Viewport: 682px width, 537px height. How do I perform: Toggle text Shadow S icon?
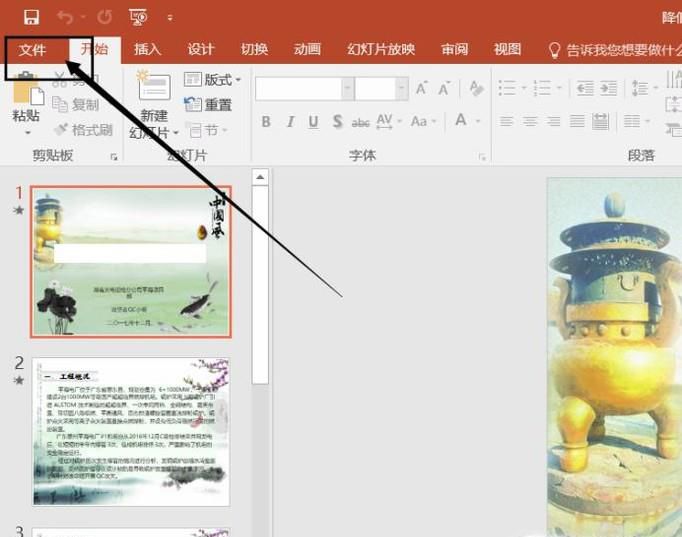tap(338, 121)
